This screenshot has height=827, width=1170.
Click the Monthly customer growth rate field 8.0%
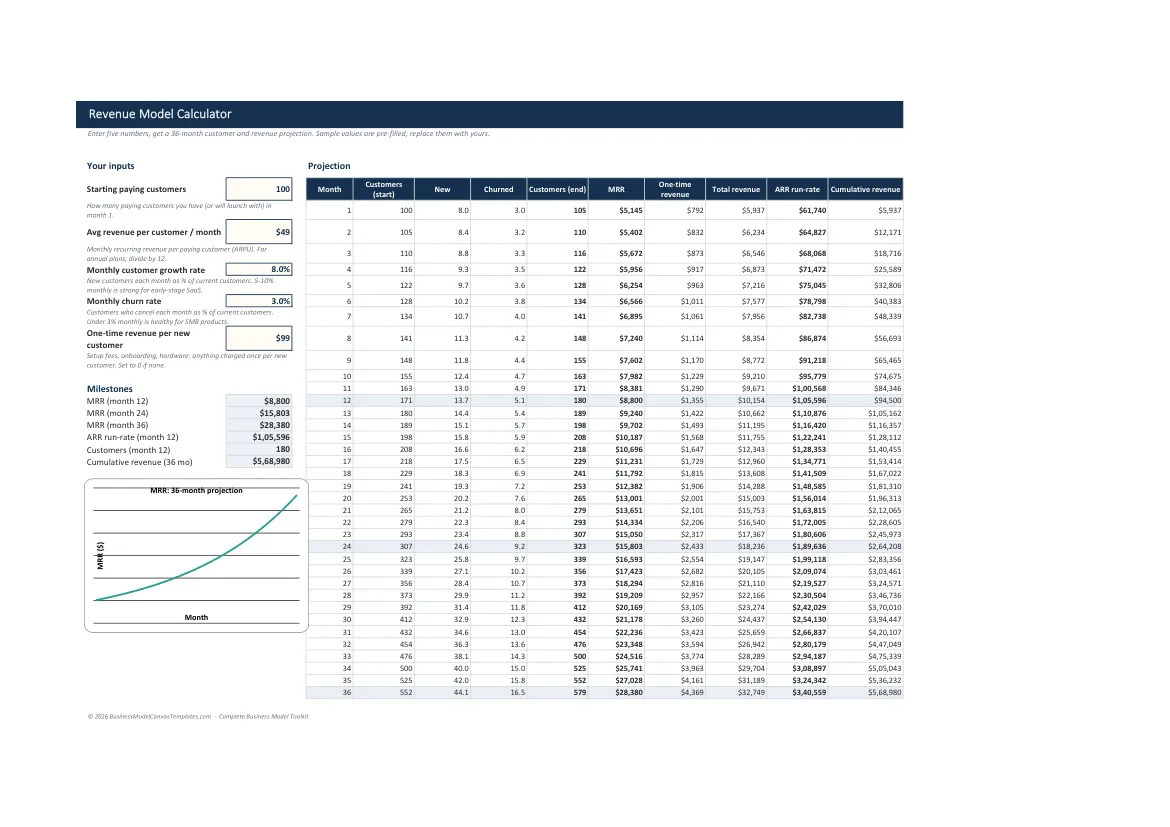(259, 269)
